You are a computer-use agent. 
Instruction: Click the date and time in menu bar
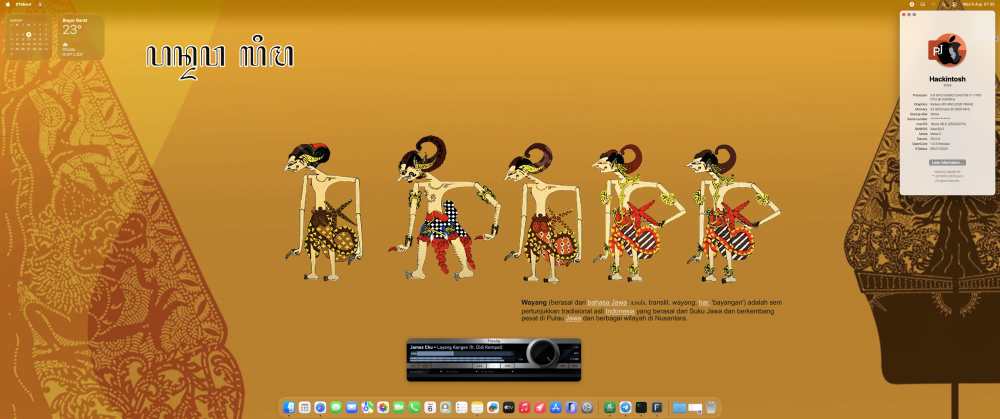tap(979, 4)
